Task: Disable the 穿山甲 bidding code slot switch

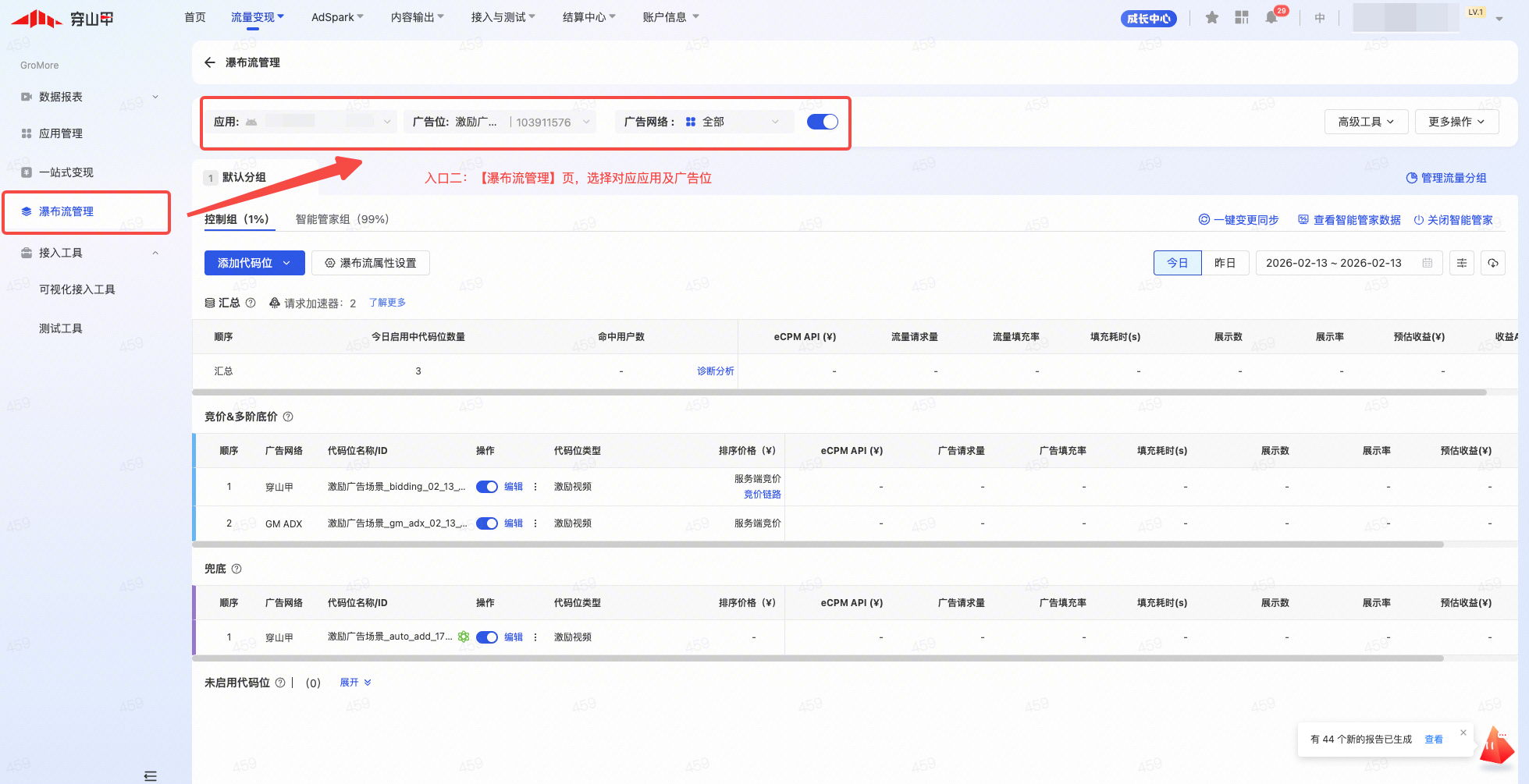Action: pyautogui.click(x=487, y=487)
